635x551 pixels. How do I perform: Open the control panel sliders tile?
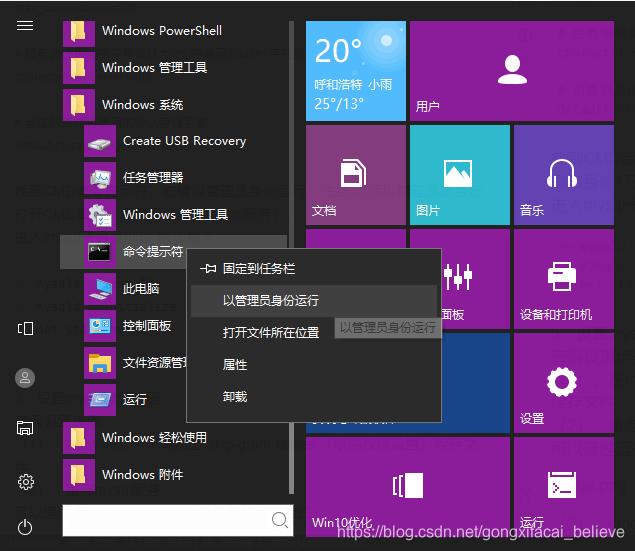pyautogui.click(x=475, y=279)
